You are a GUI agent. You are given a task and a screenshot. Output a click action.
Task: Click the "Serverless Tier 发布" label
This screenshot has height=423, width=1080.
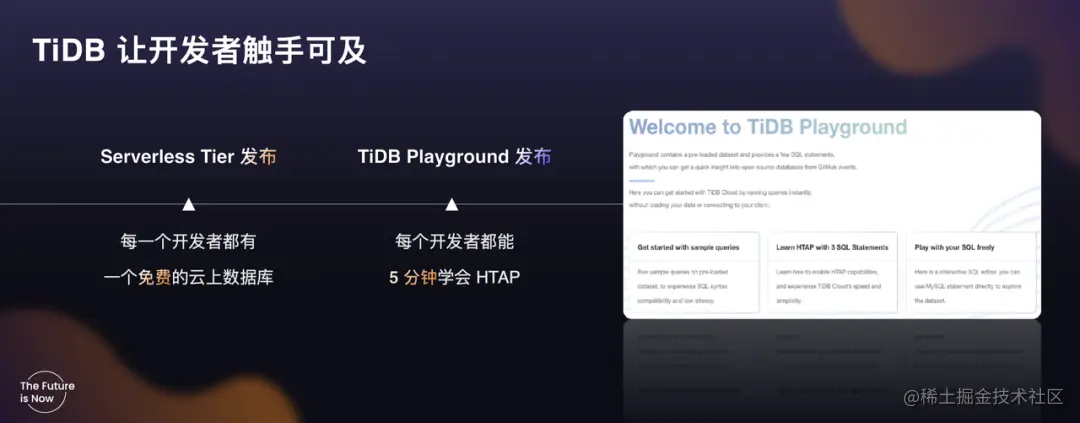[189, 157]
